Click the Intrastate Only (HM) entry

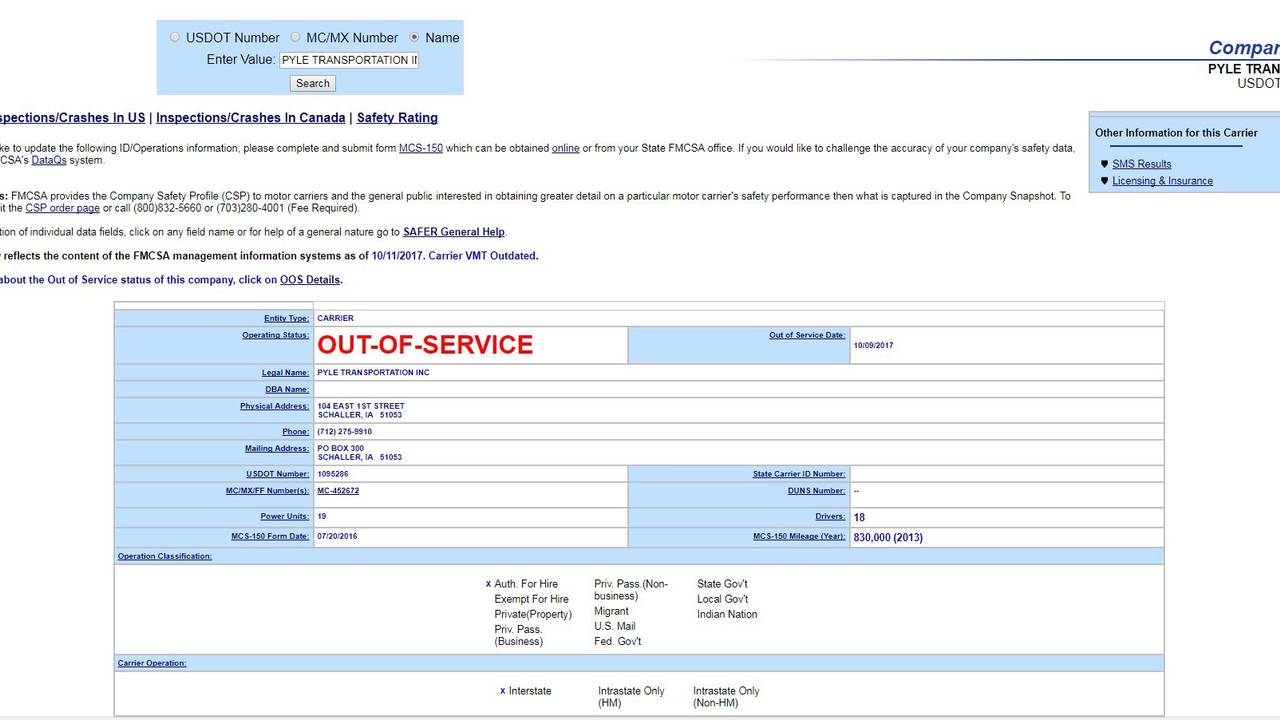click(631, 697)
